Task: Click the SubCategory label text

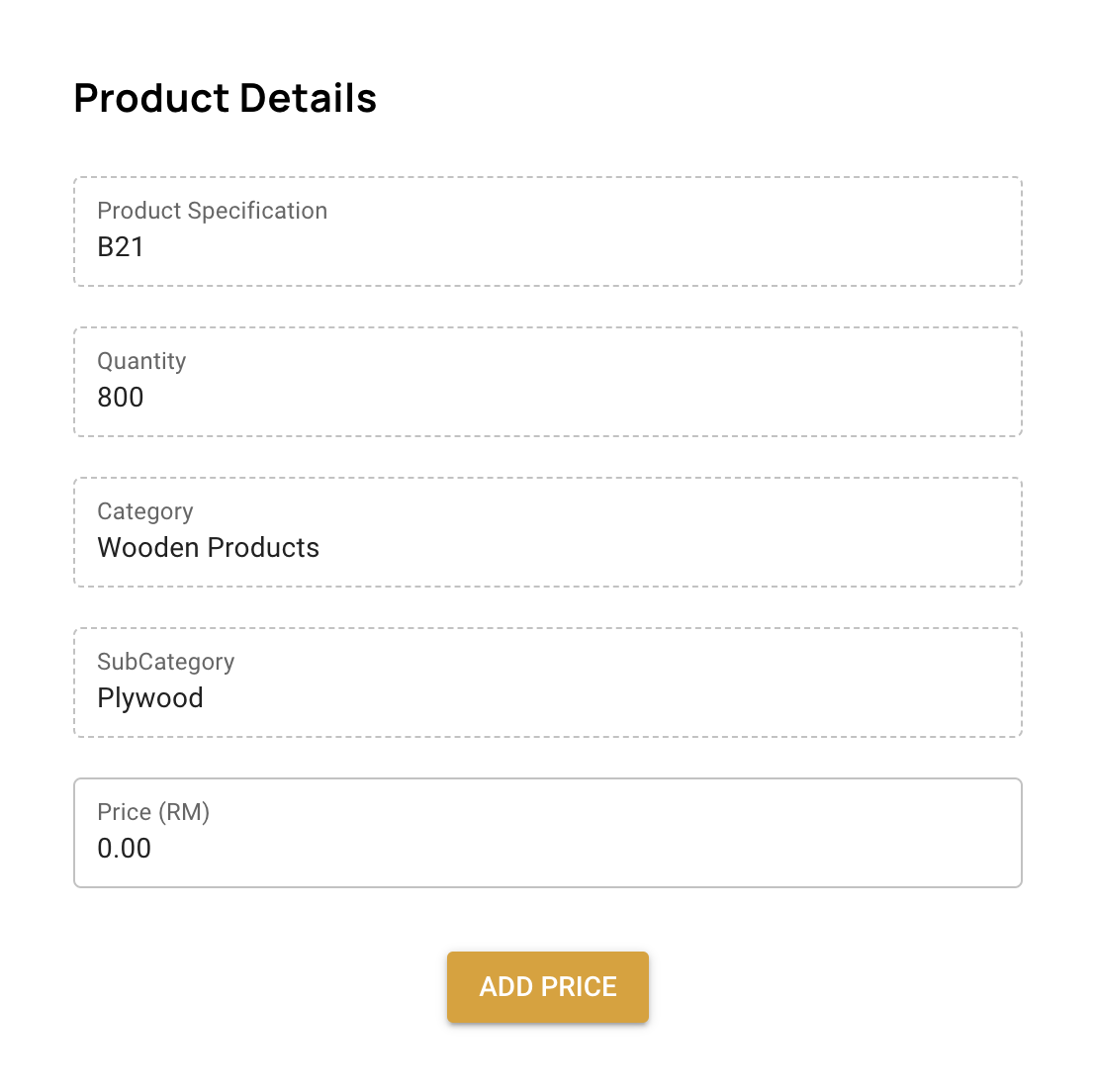Action: click(x=166, y=662)
